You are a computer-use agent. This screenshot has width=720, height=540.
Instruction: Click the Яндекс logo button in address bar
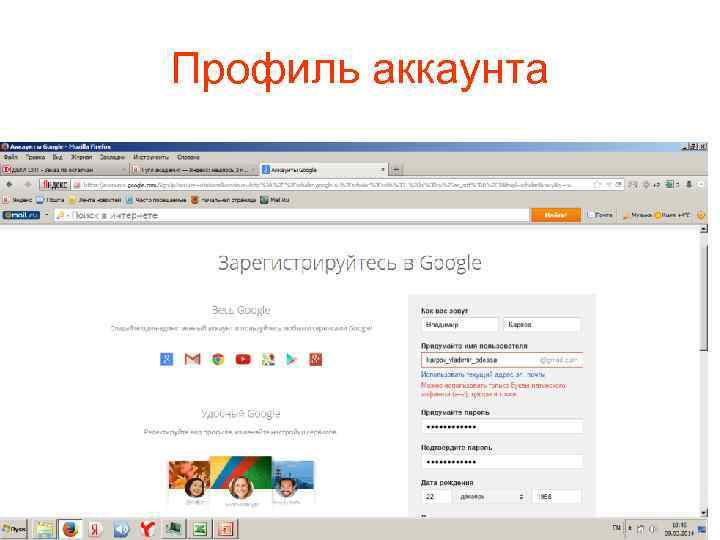click(x=55, y=185)
